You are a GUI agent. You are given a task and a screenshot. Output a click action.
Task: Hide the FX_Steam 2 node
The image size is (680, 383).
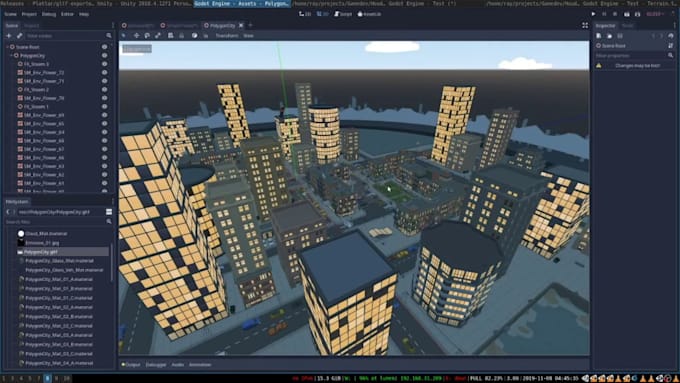pos(104,89)
